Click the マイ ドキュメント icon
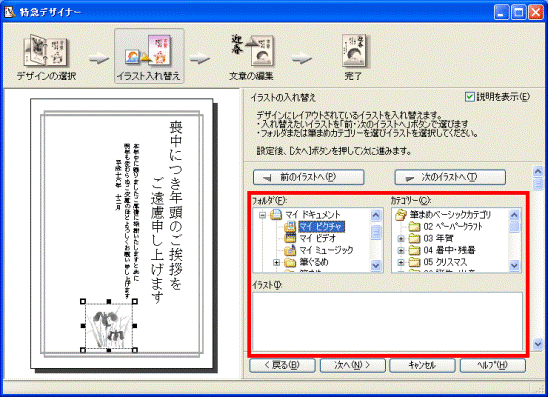This screenshot has height=397, width=548. point(276,215)
